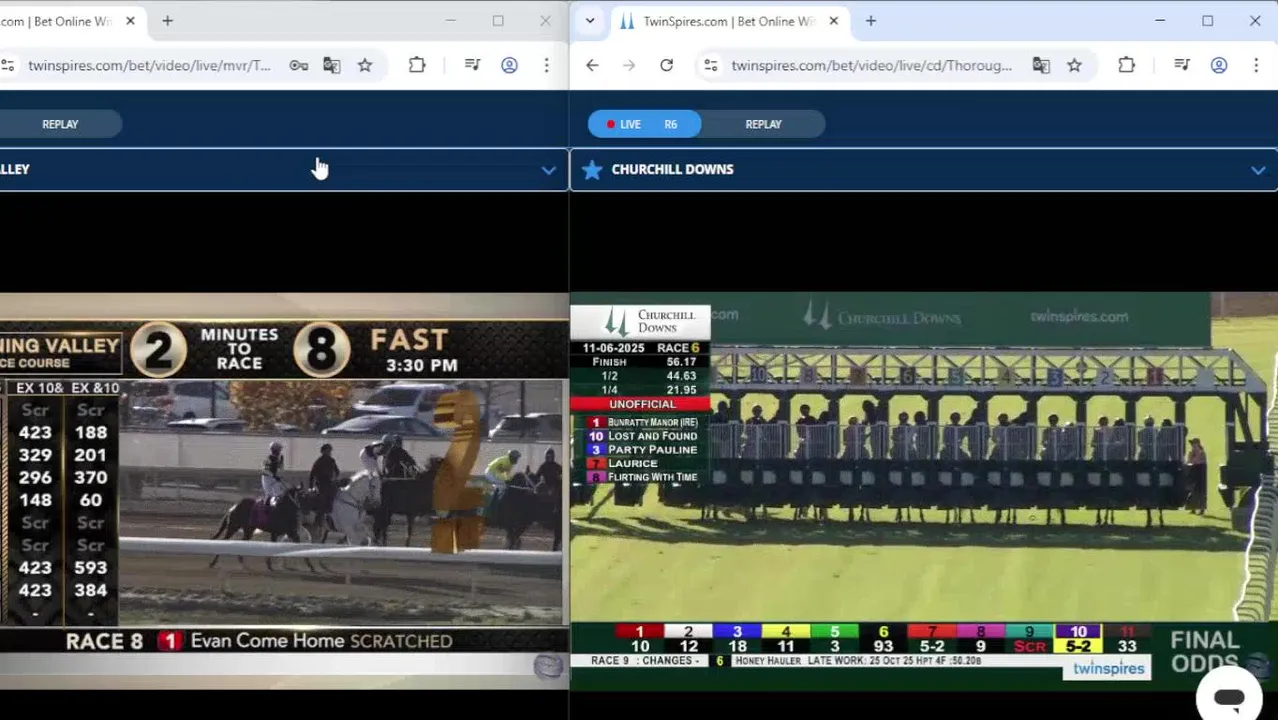This screenshot has width=1278, height=720.
Task: Open profile avatar in left window toolbar
Action: click(x=509, y=66)
